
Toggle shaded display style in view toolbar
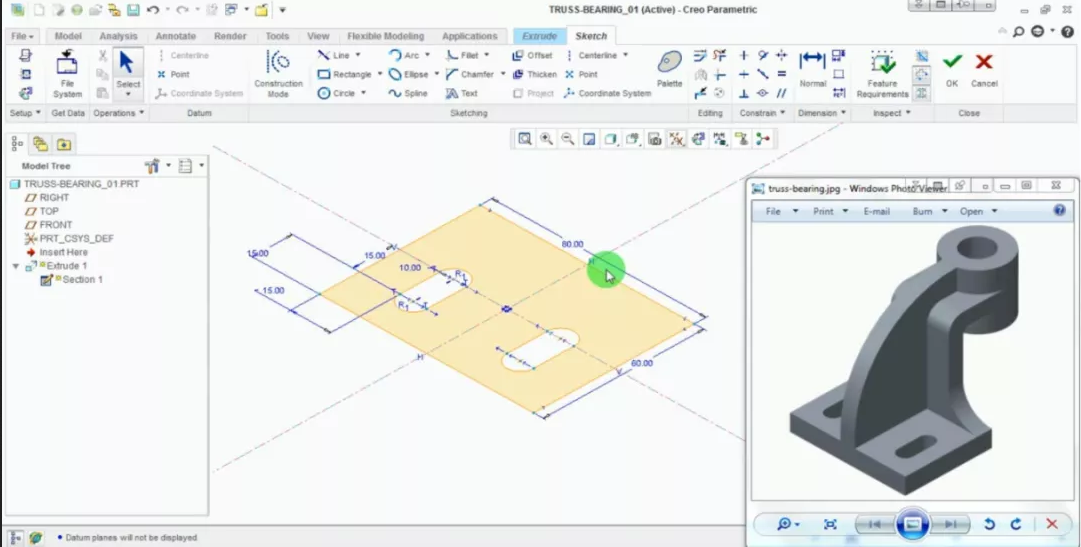coord(611,139)
